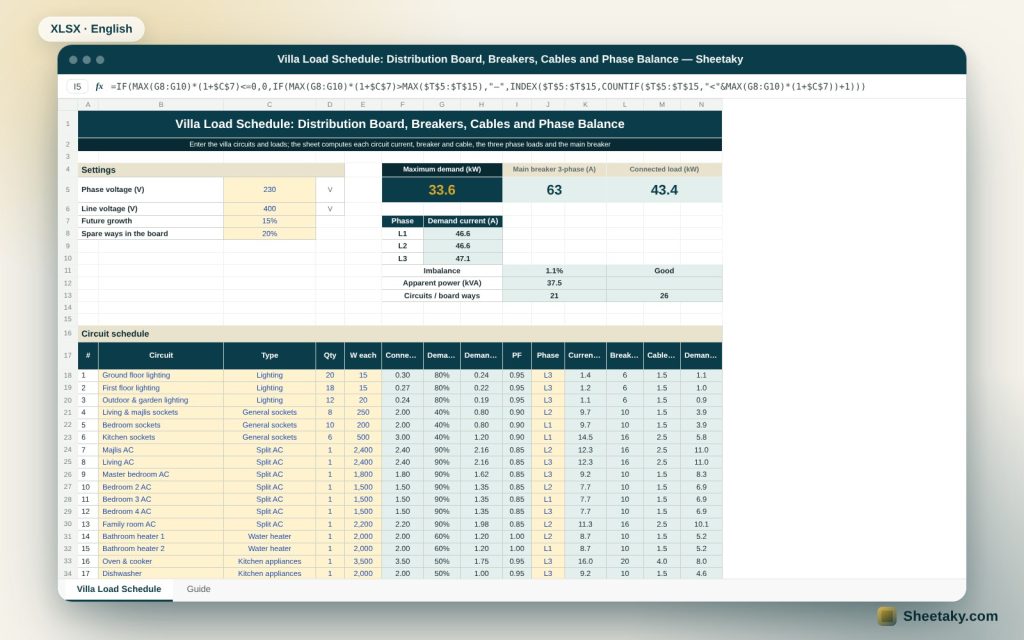This screenshot has height=640, width=1024.
Task: Select the Line voltage value 400 cell
Action: pos(269,209)
